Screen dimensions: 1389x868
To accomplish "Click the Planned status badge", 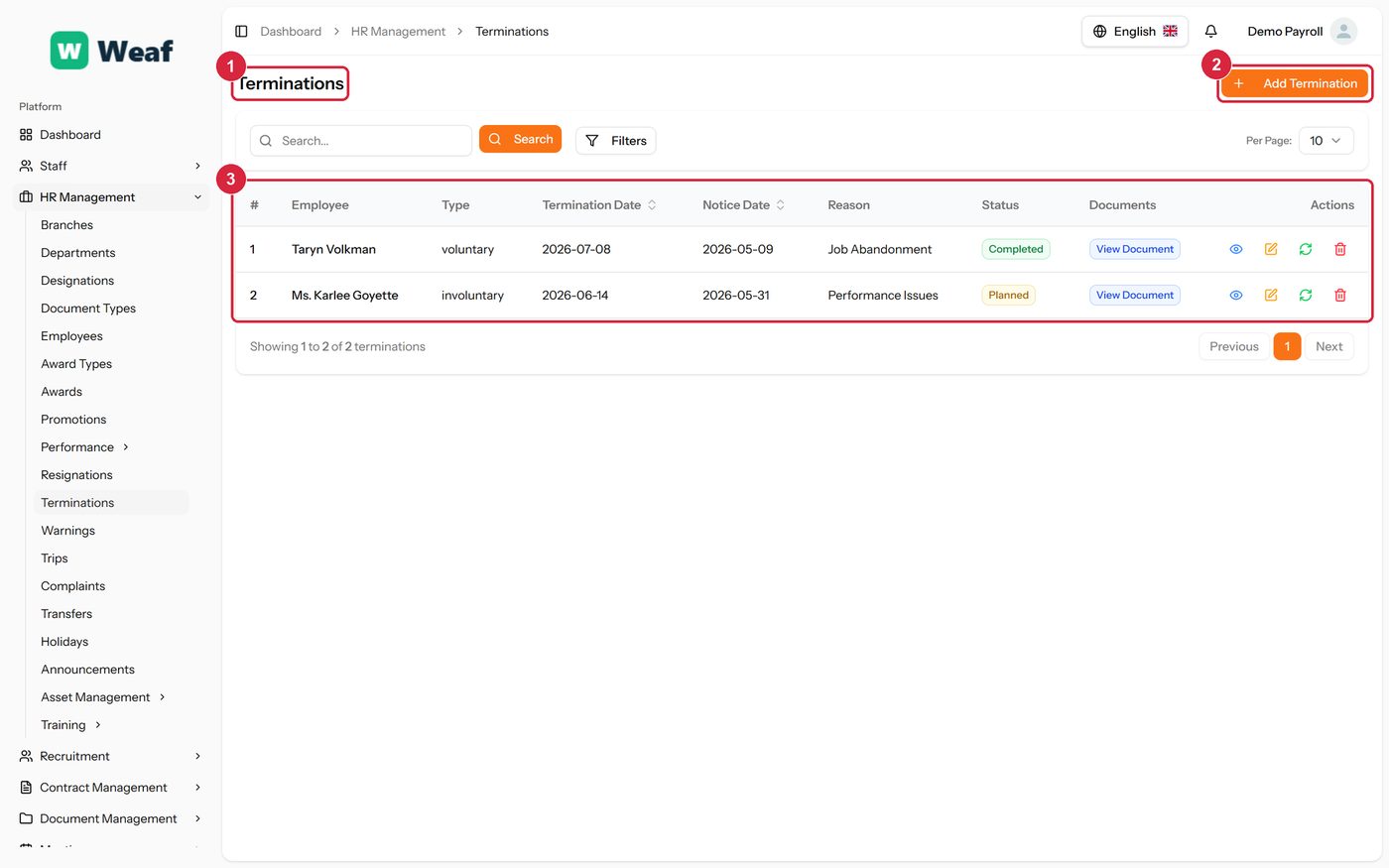I will point(1008,295).
